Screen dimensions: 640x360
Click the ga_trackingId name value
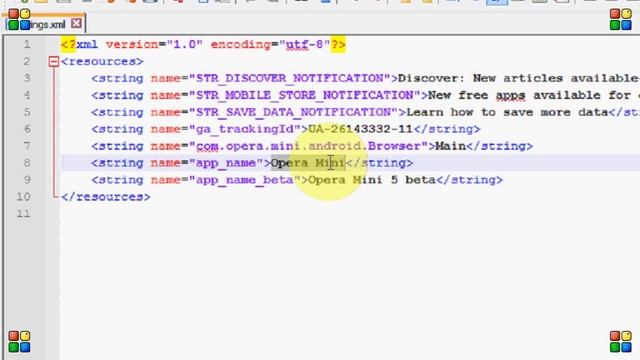pos(244,129)
